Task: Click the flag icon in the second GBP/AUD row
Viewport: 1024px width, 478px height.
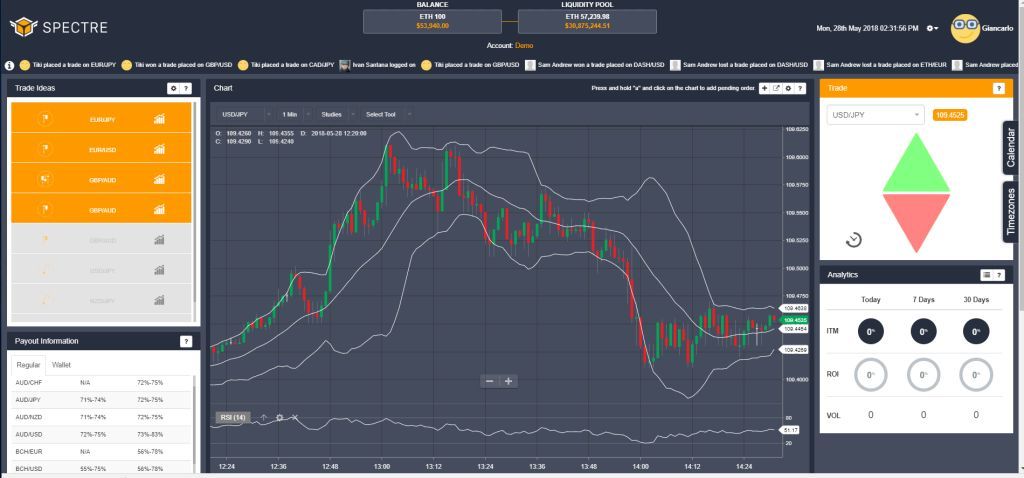Action: [x=45, y=210]
